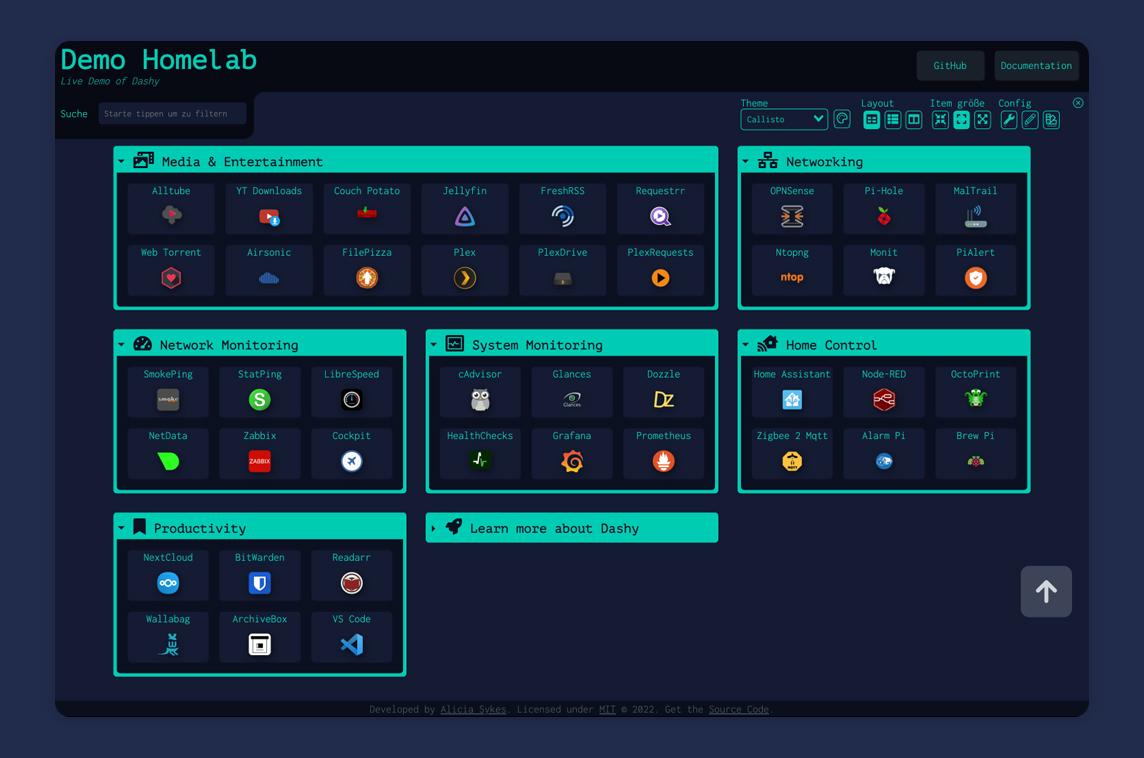This screenshot has height=758, width=1144.
Task: Click the GitHub button
Action: tap(950, 66)
